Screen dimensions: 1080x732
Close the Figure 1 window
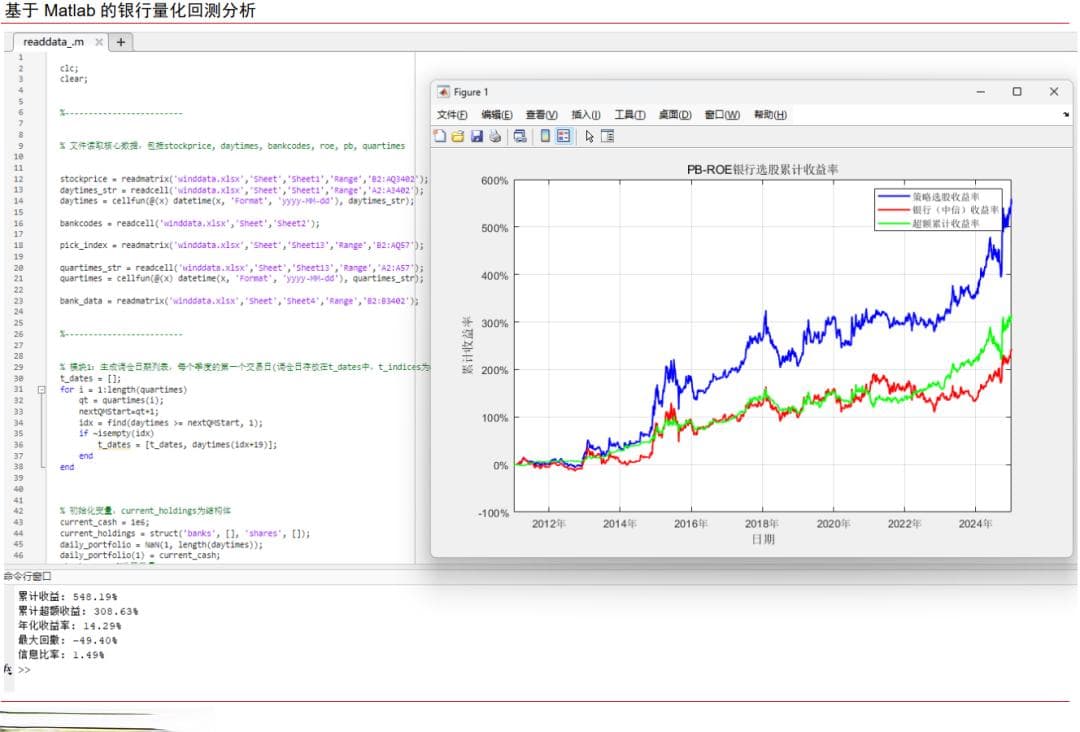[x=1054, y=92]
